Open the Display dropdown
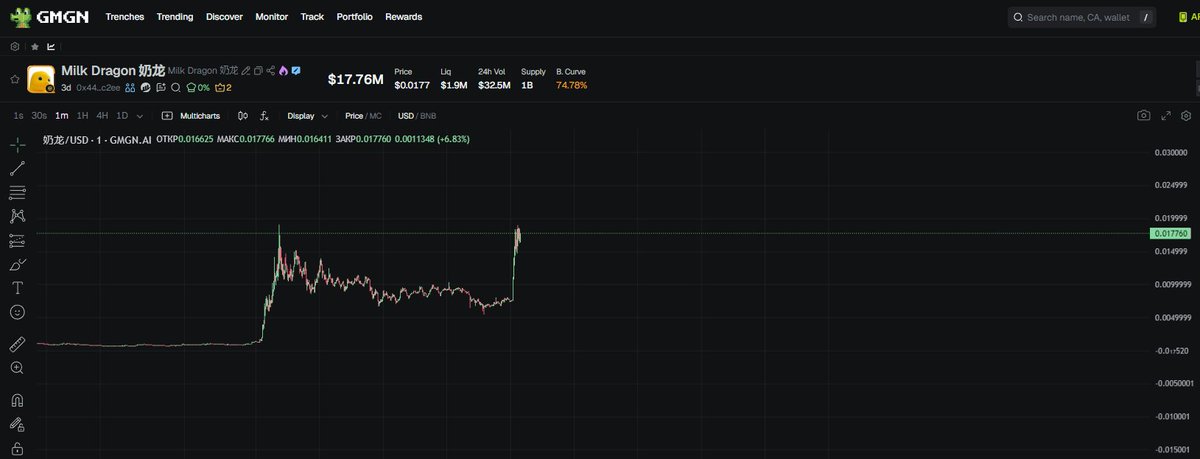The image size is (1200, 459). click(307, 116)
